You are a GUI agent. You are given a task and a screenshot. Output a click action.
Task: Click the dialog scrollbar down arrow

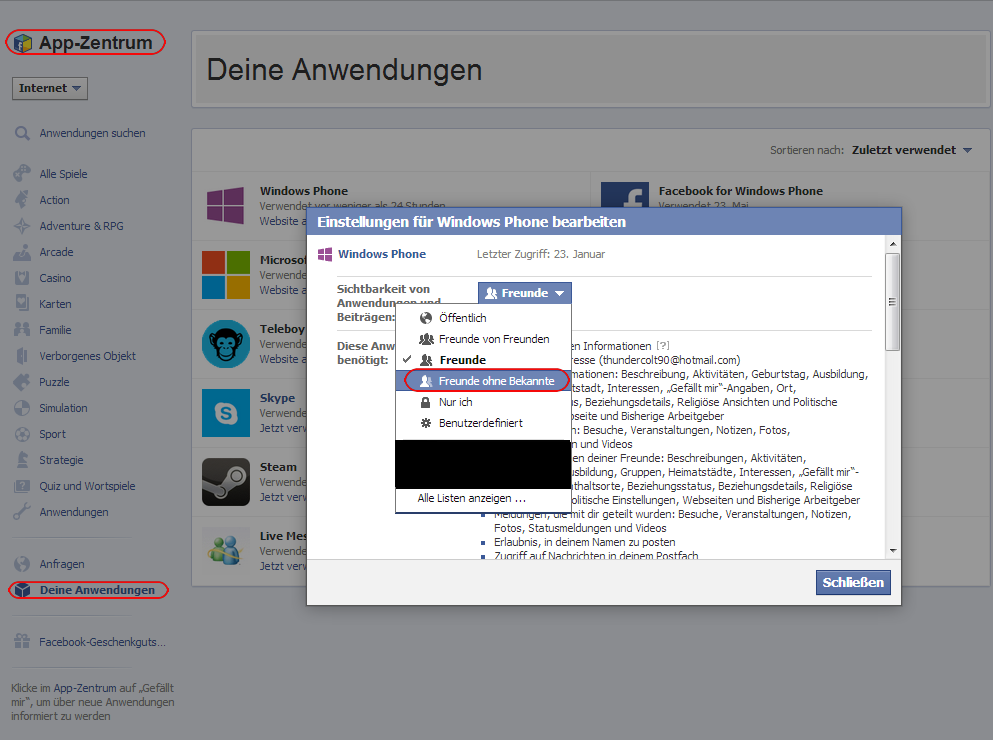click(892, 551)
